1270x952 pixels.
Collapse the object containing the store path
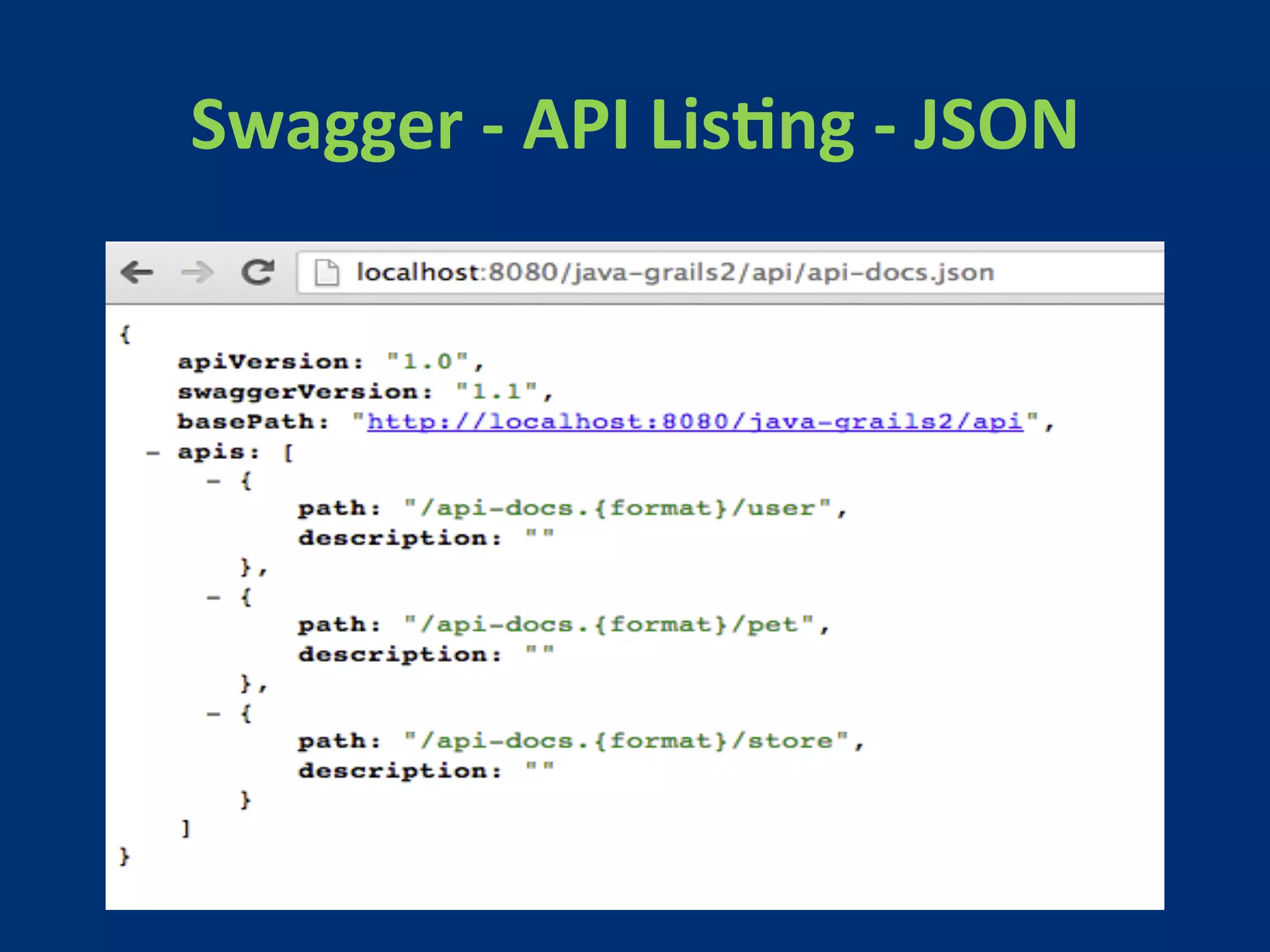click(x=213, y=714)
